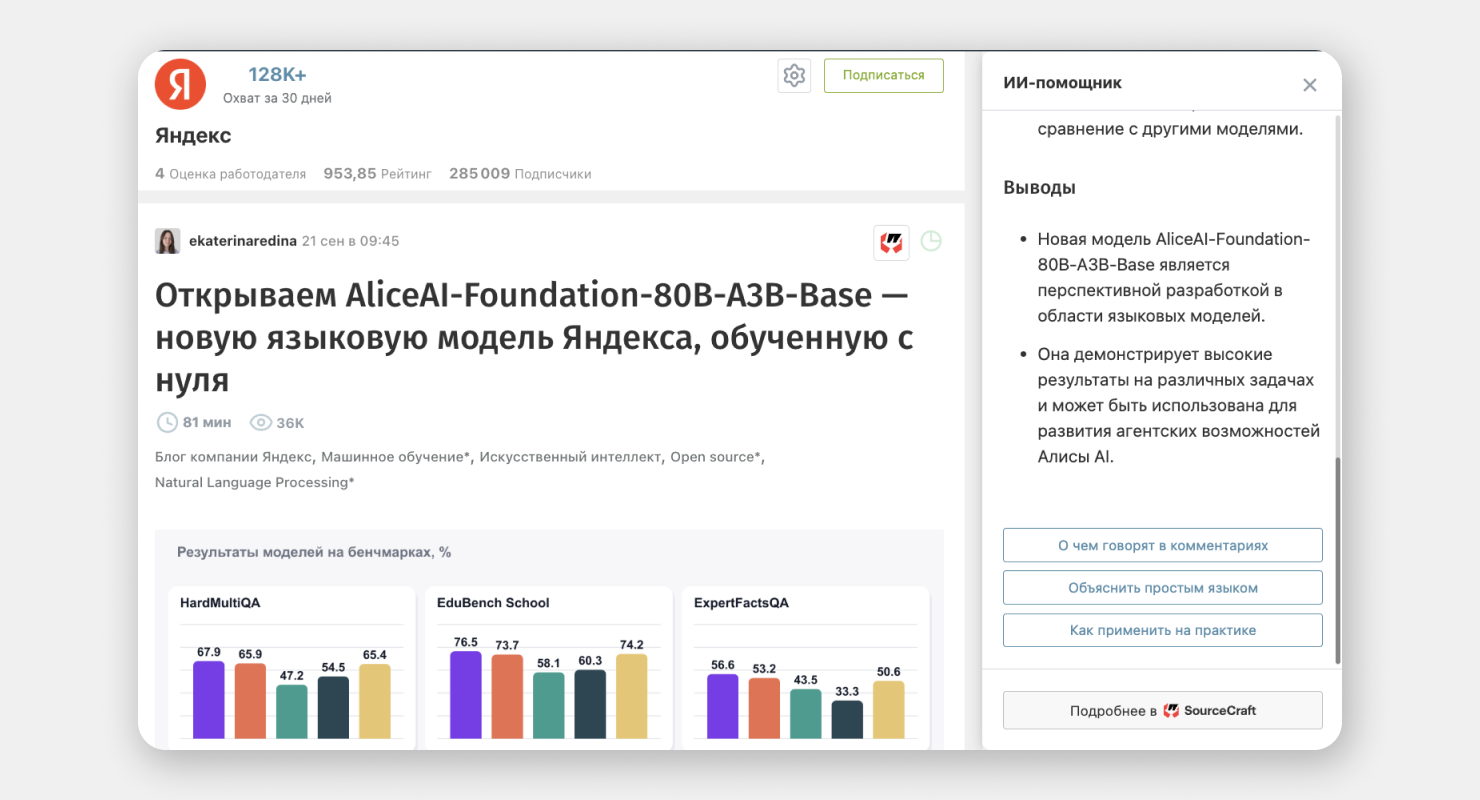Open the Машинное обучение hub link

[x=395, y=457]
